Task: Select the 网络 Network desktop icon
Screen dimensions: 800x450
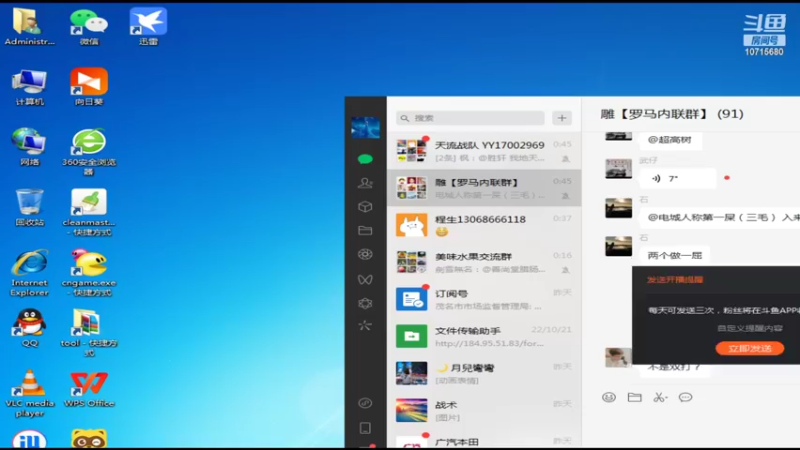Action: [x=29, y=147]
